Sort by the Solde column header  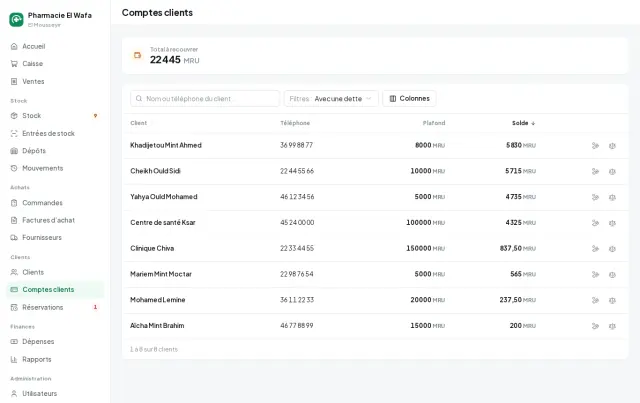[x=524, y=123]
